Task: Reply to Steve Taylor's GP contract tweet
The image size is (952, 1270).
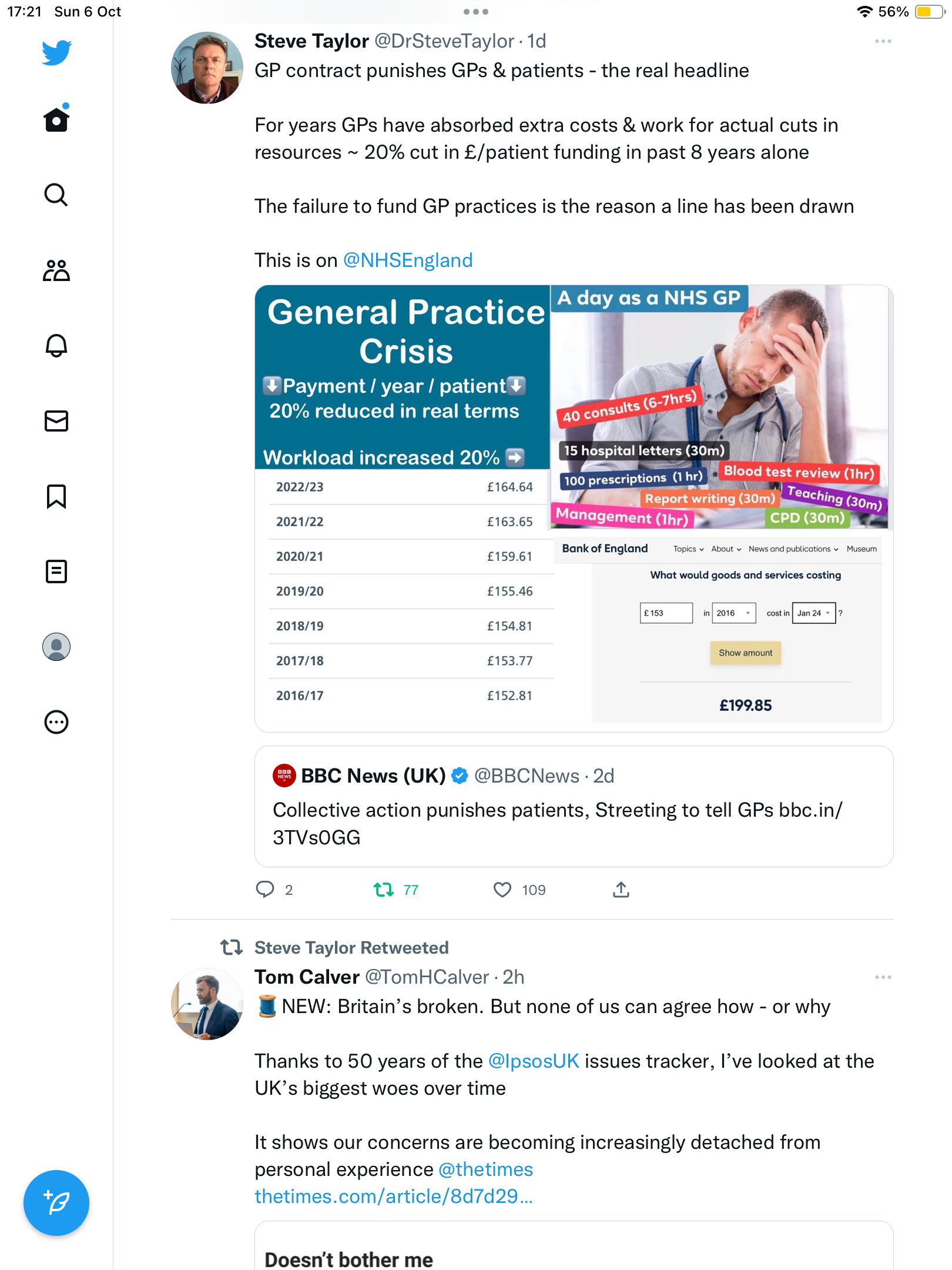Action: pos(265,890)
